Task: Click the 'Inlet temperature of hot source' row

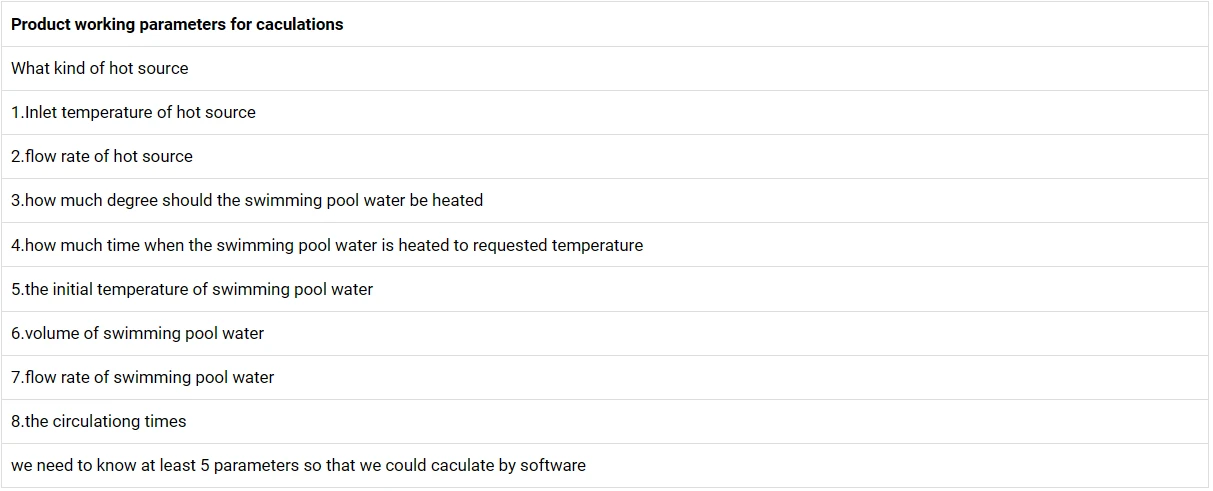Action: click(x=605, y=112)
